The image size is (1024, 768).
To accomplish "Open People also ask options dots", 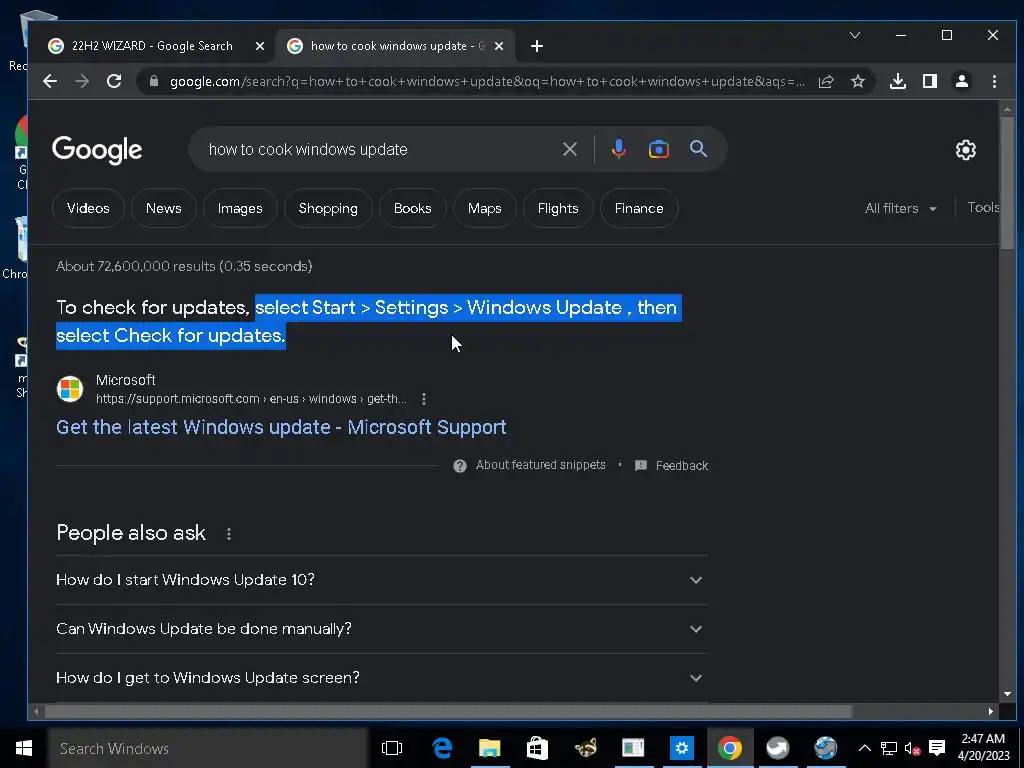I will point(229,534).
